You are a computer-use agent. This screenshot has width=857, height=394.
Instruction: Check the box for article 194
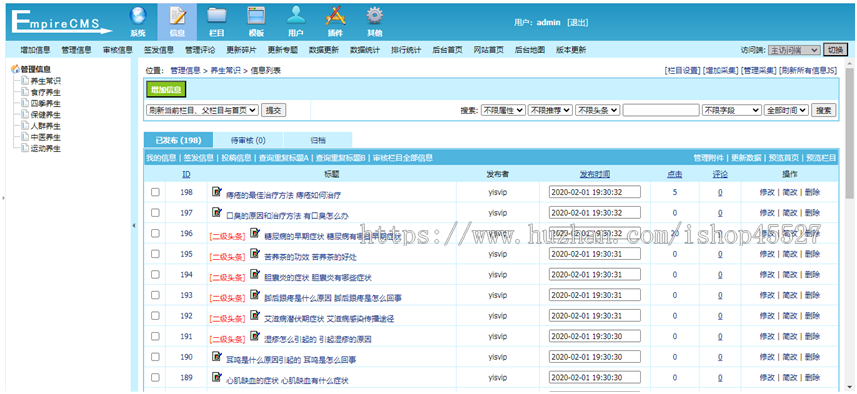(x=155, y=274)
